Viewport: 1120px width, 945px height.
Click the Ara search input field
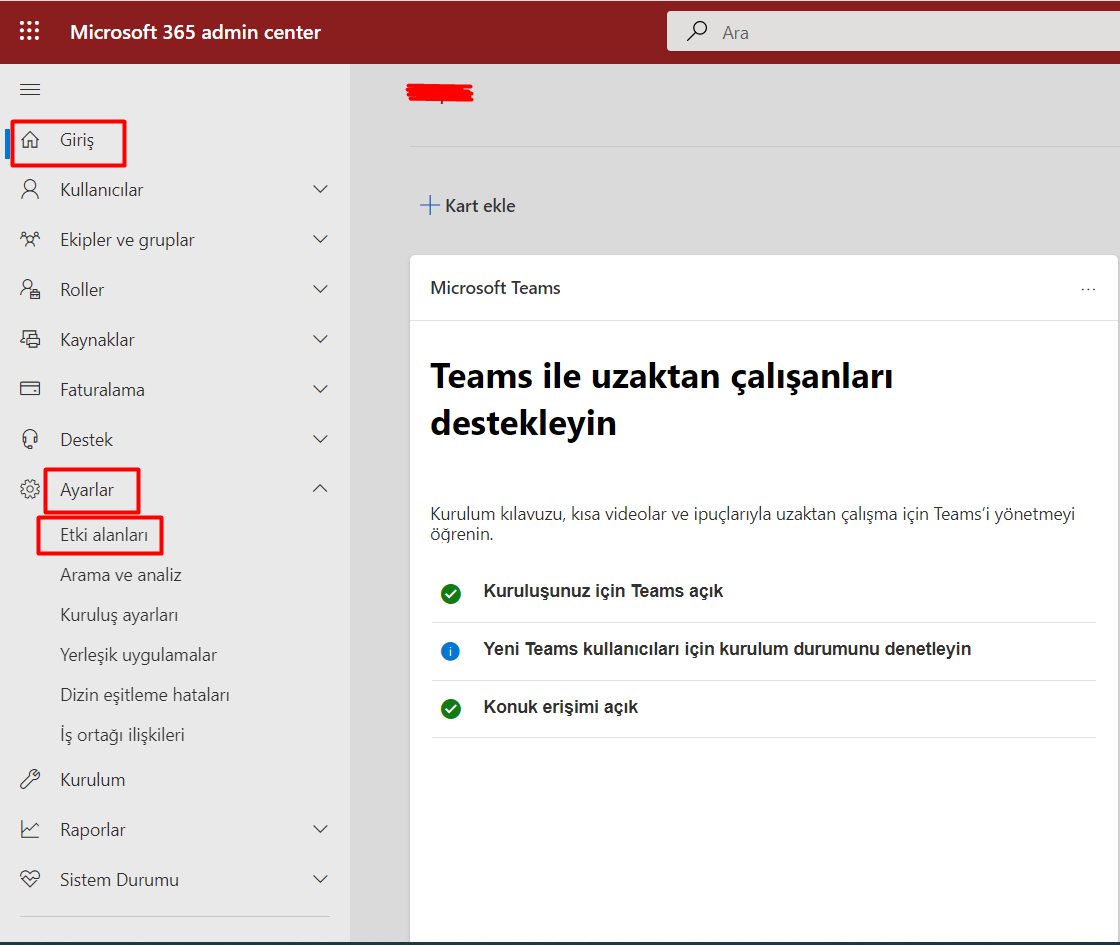(893, 31)
